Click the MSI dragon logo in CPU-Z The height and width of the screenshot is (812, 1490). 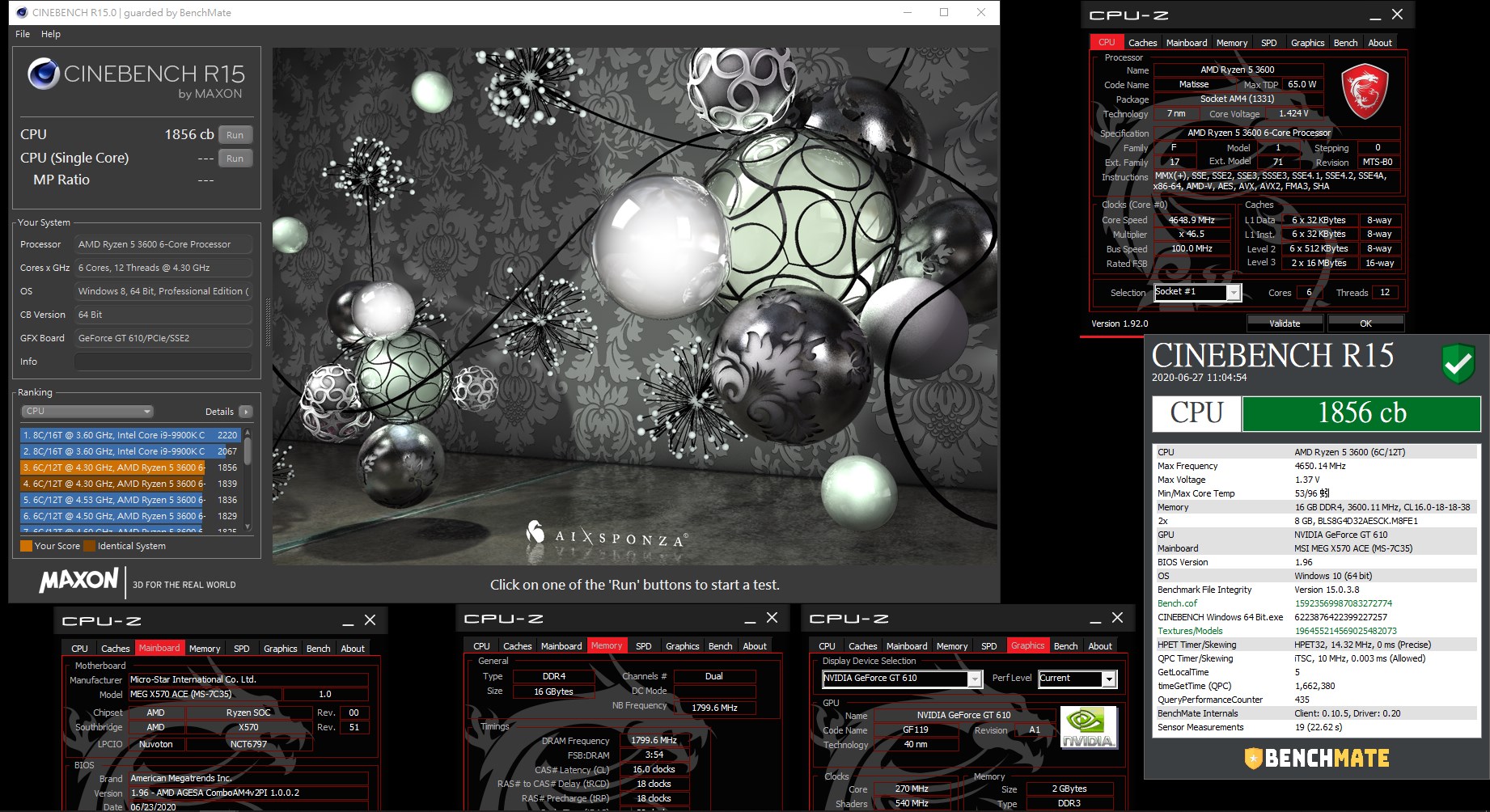1365,92
